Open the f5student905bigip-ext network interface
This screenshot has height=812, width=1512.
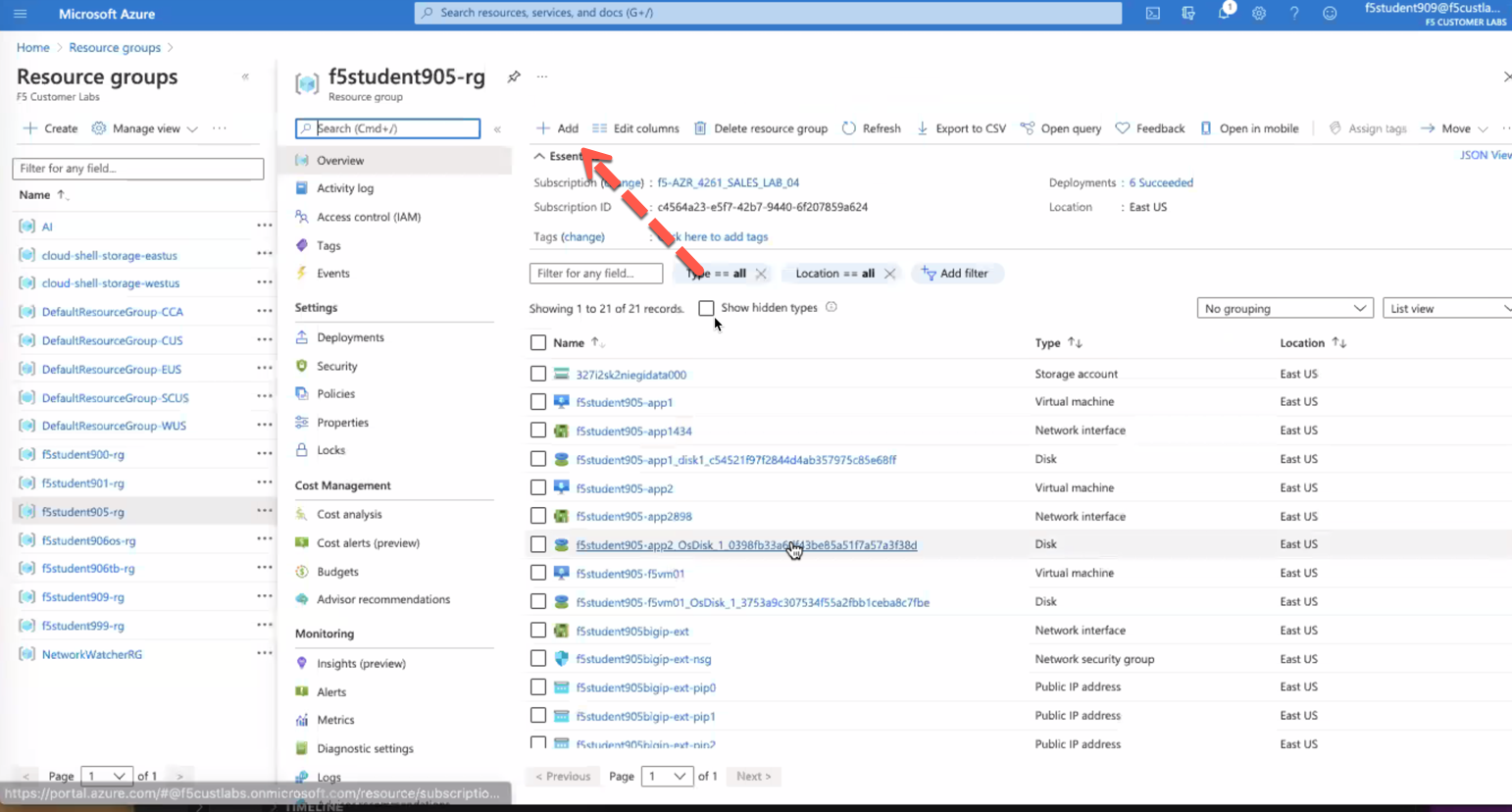[632, 631]
